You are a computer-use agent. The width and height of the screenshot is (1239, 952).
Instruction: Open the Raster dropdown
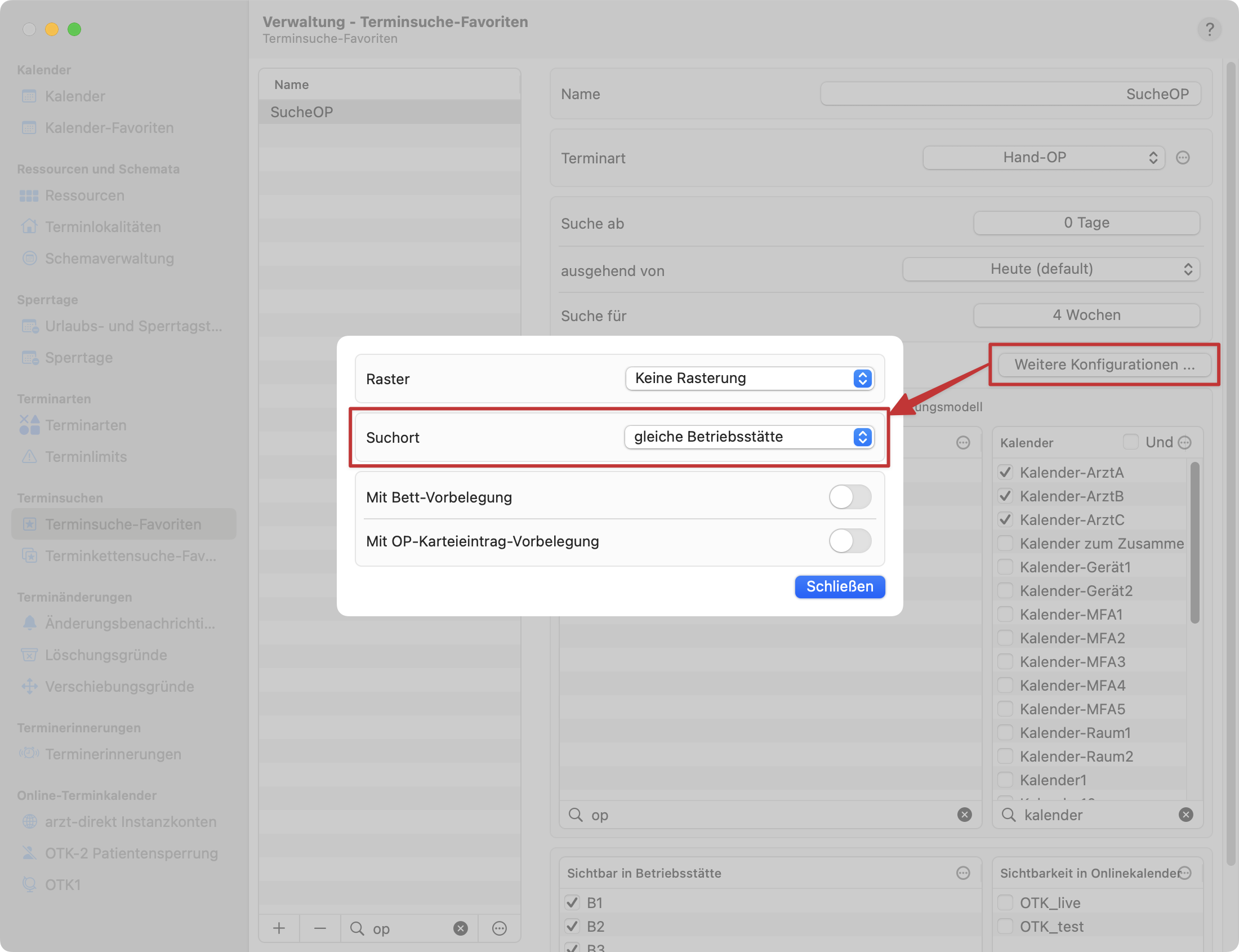(750, 378)
